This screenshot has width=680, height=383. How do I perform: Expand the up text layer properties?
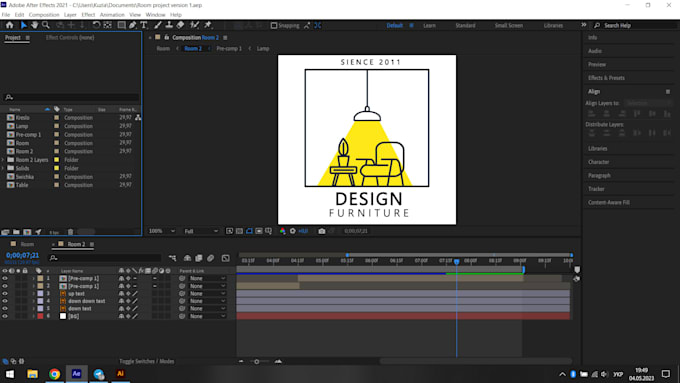tap(33, 294)
